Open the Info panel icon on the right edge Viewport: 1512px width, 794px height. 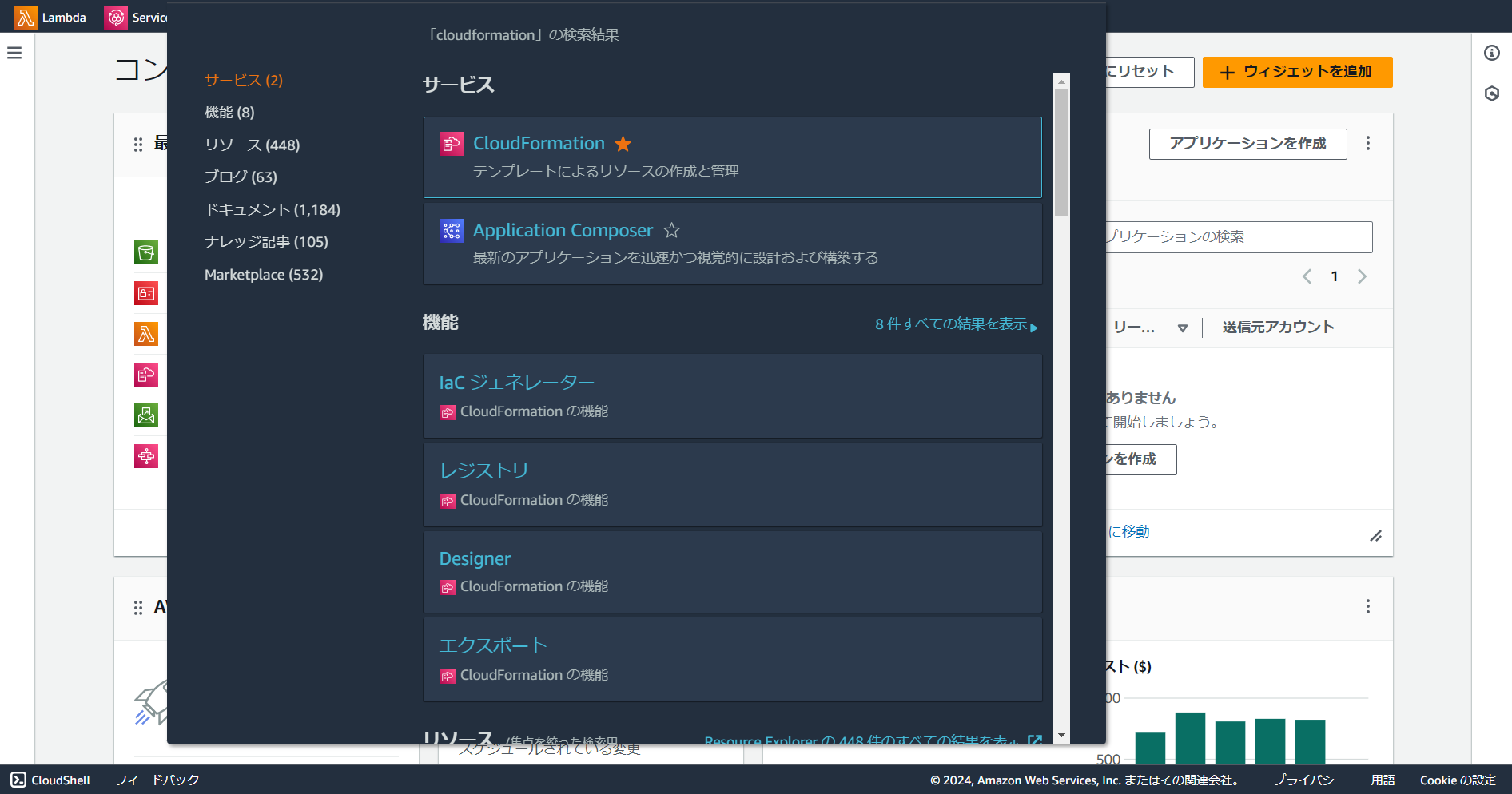(x=1491, y=53)
